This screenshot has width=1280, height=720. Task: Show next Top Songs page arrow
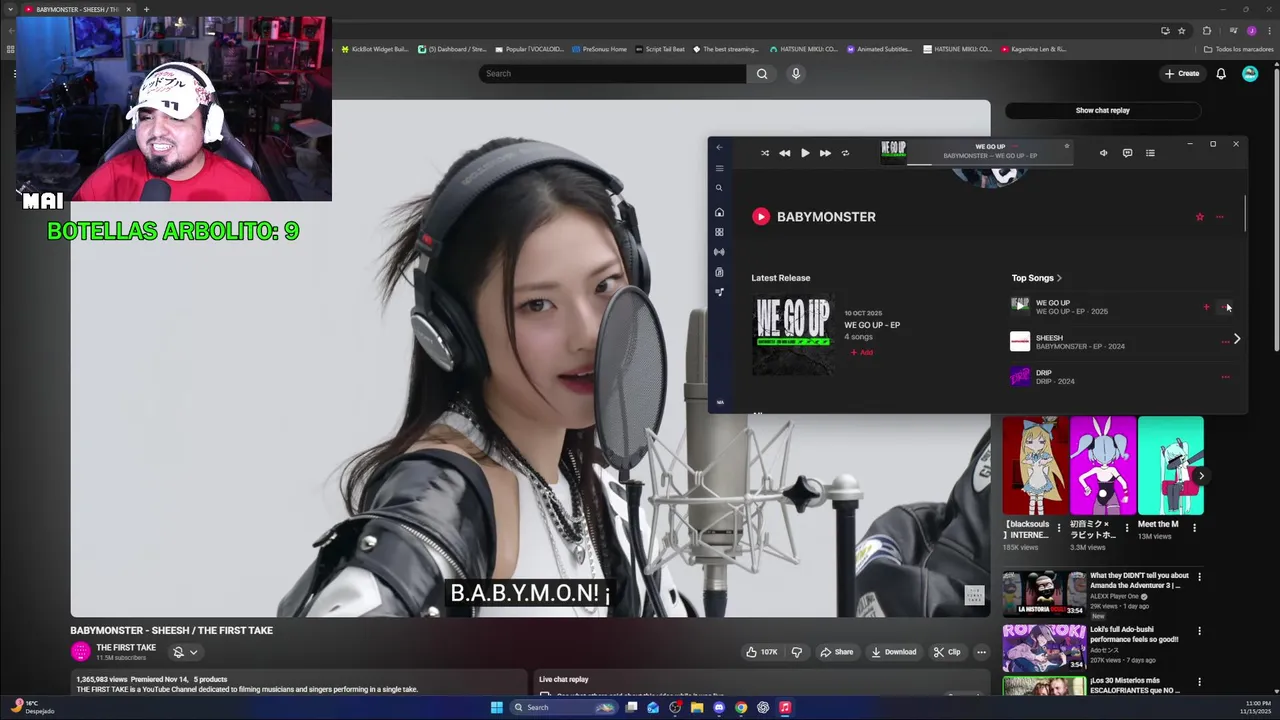(x=1237, y=339)
